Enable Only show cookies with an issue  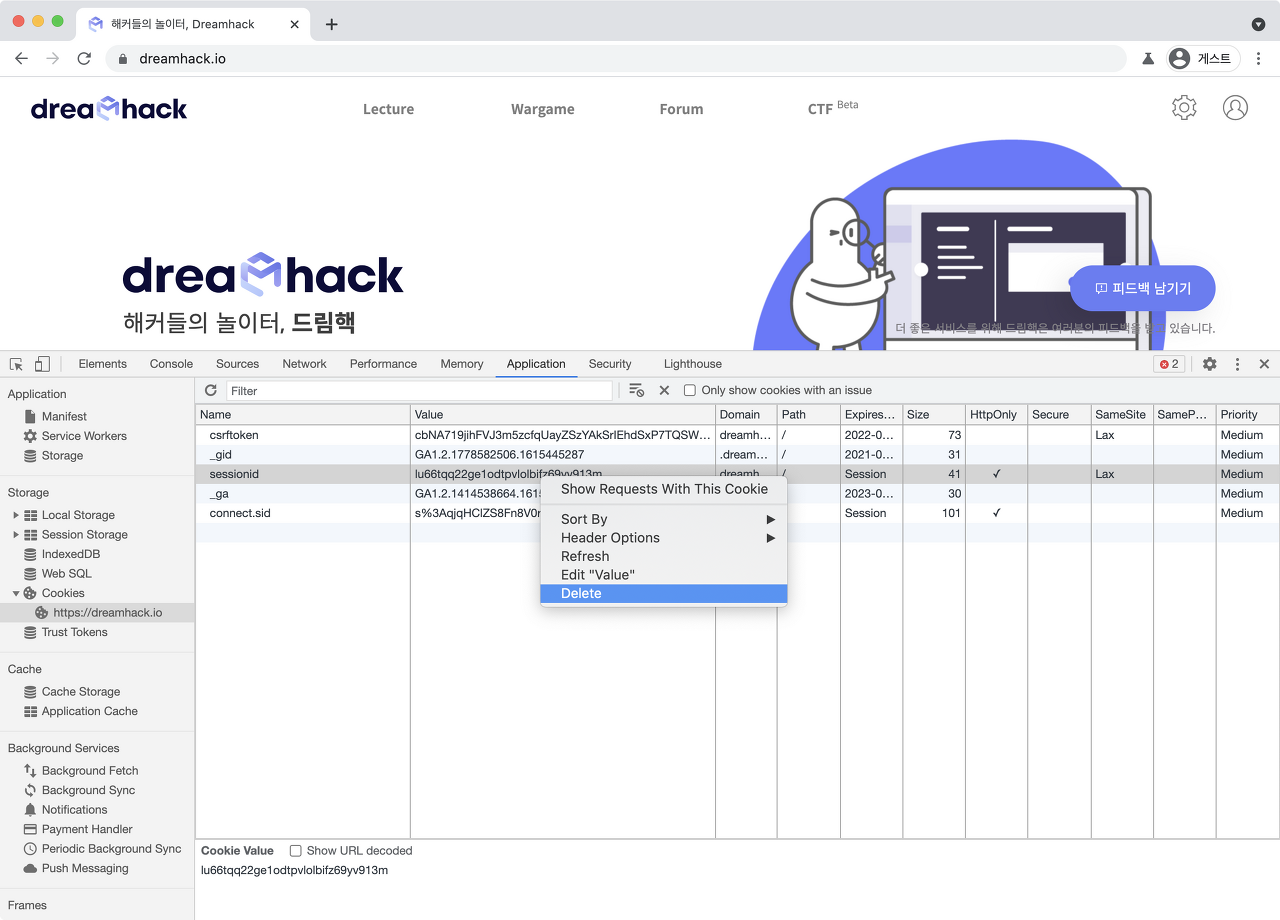689,390
